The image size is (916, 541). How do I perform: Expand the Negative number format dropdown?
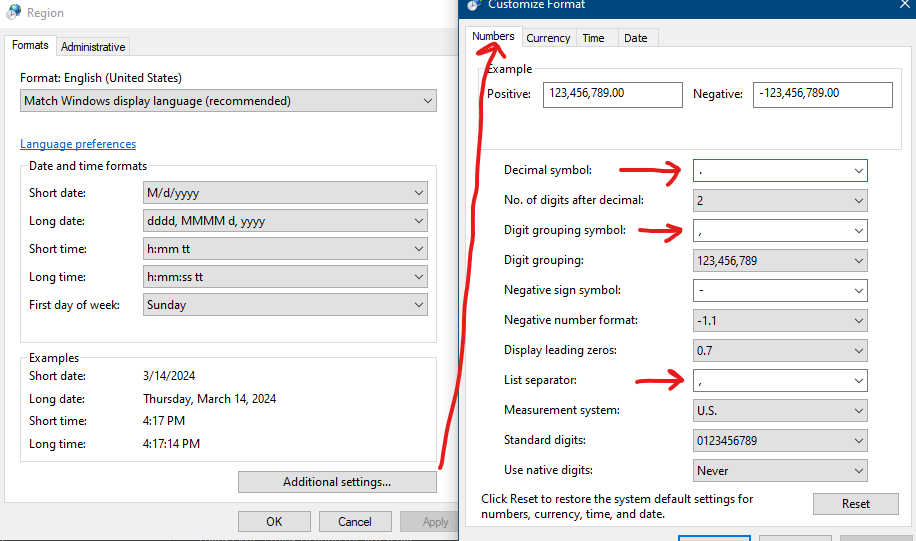tap(780, 321)
